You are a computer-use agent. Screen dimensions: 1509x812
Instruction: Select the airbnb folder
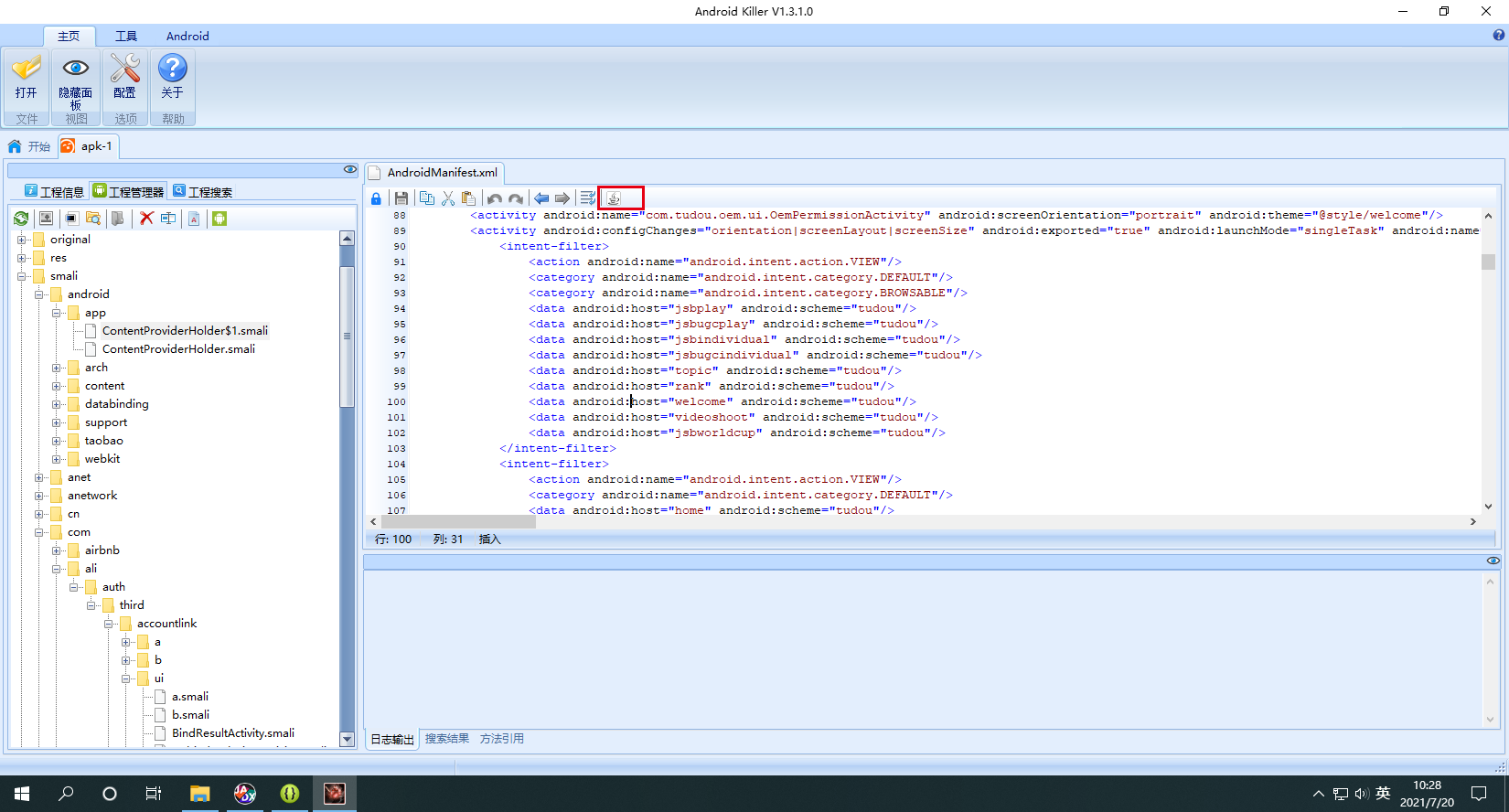(102, 550)
